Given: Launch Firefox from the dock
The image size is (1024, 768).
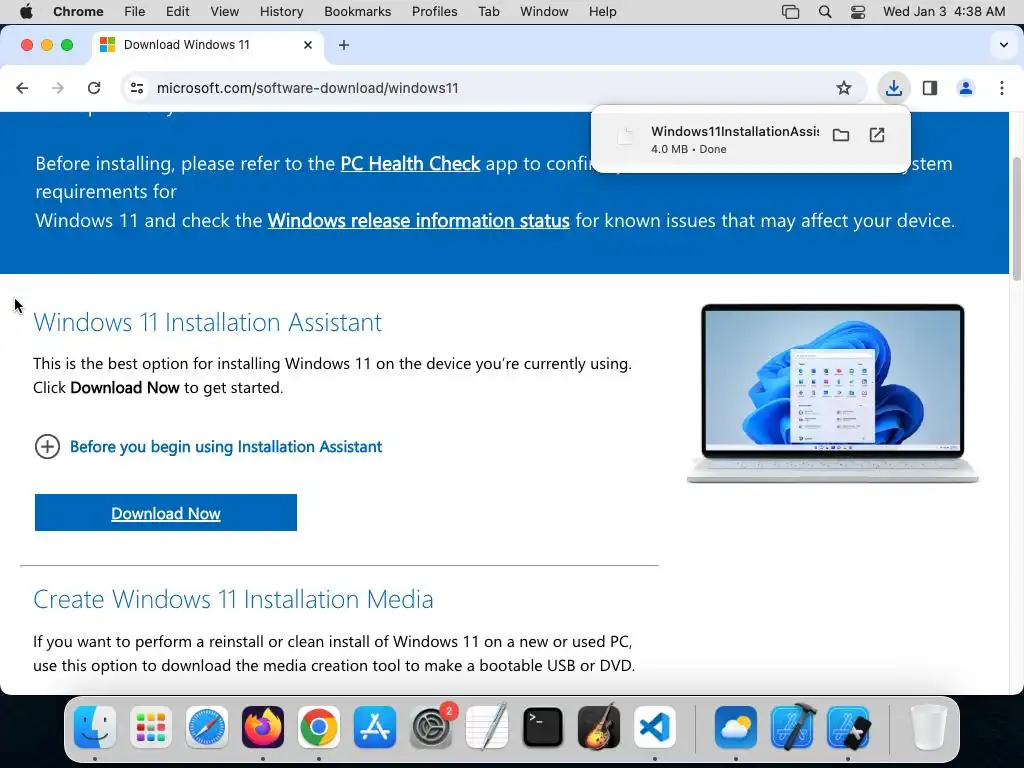Looking at the screenshot, I should point(263,727).
